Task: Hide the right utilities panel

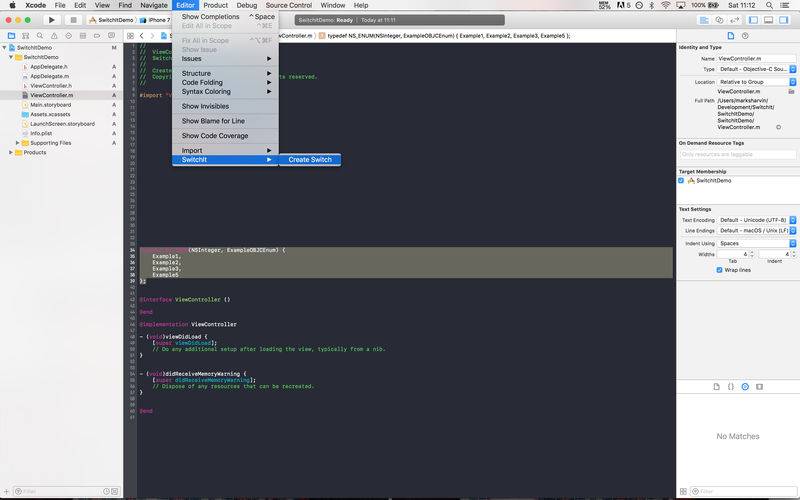Action: coord(783,20)
